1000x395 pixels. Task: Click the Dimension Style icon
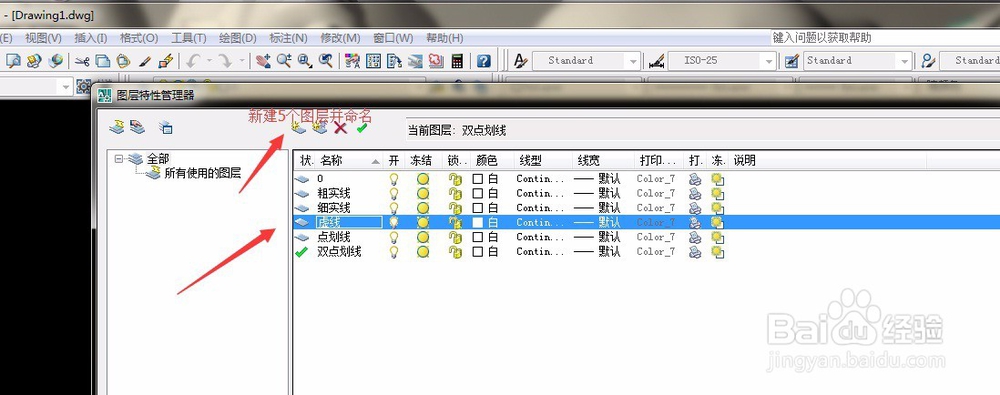[657, 61]
